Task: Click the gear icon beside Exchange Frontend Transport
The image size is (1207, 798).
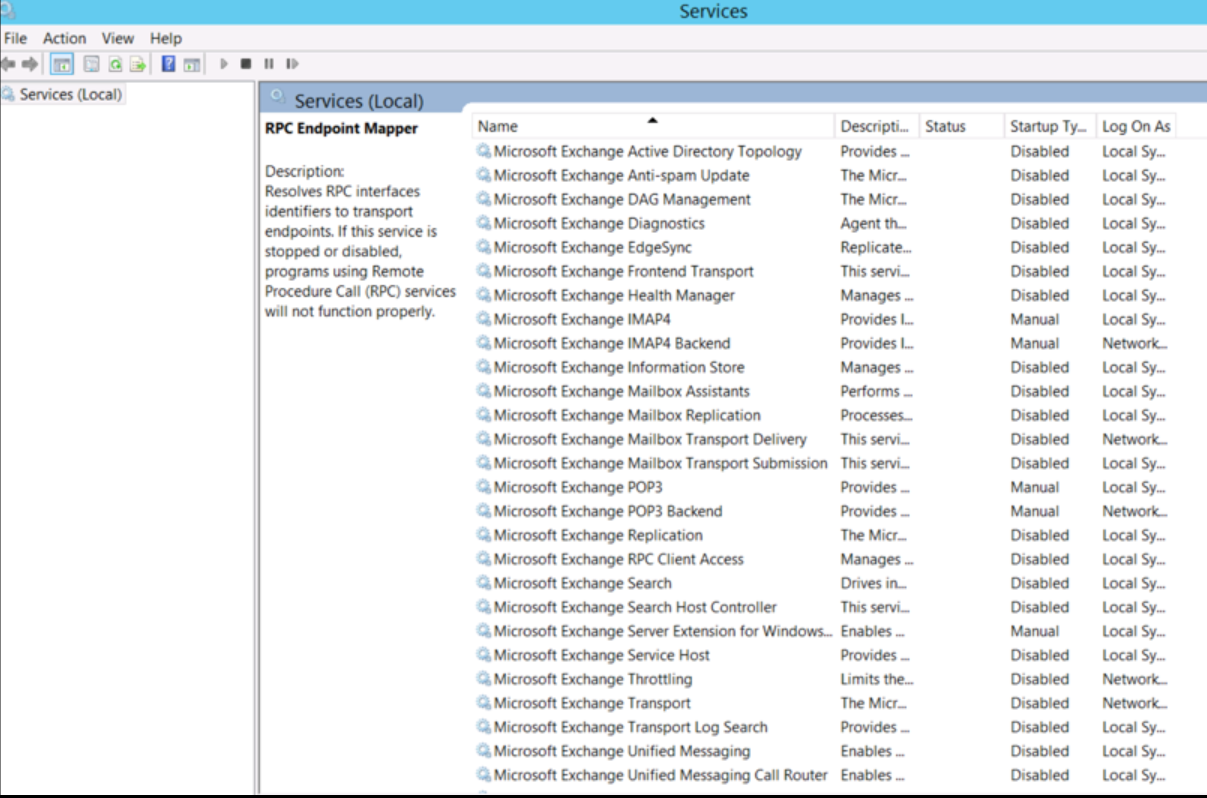Action: pyautogui.click(x=484, y=272)
